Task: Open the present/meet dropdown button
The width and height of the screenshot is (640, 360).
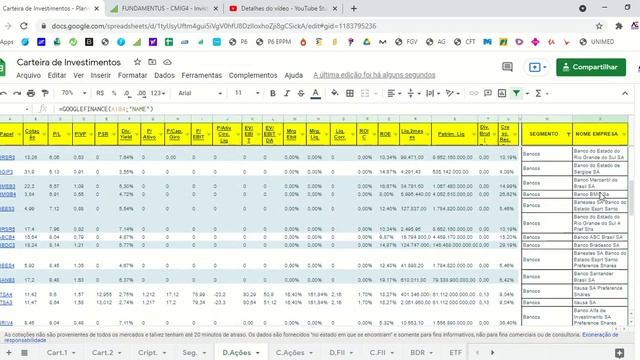Action: point(537,67)
